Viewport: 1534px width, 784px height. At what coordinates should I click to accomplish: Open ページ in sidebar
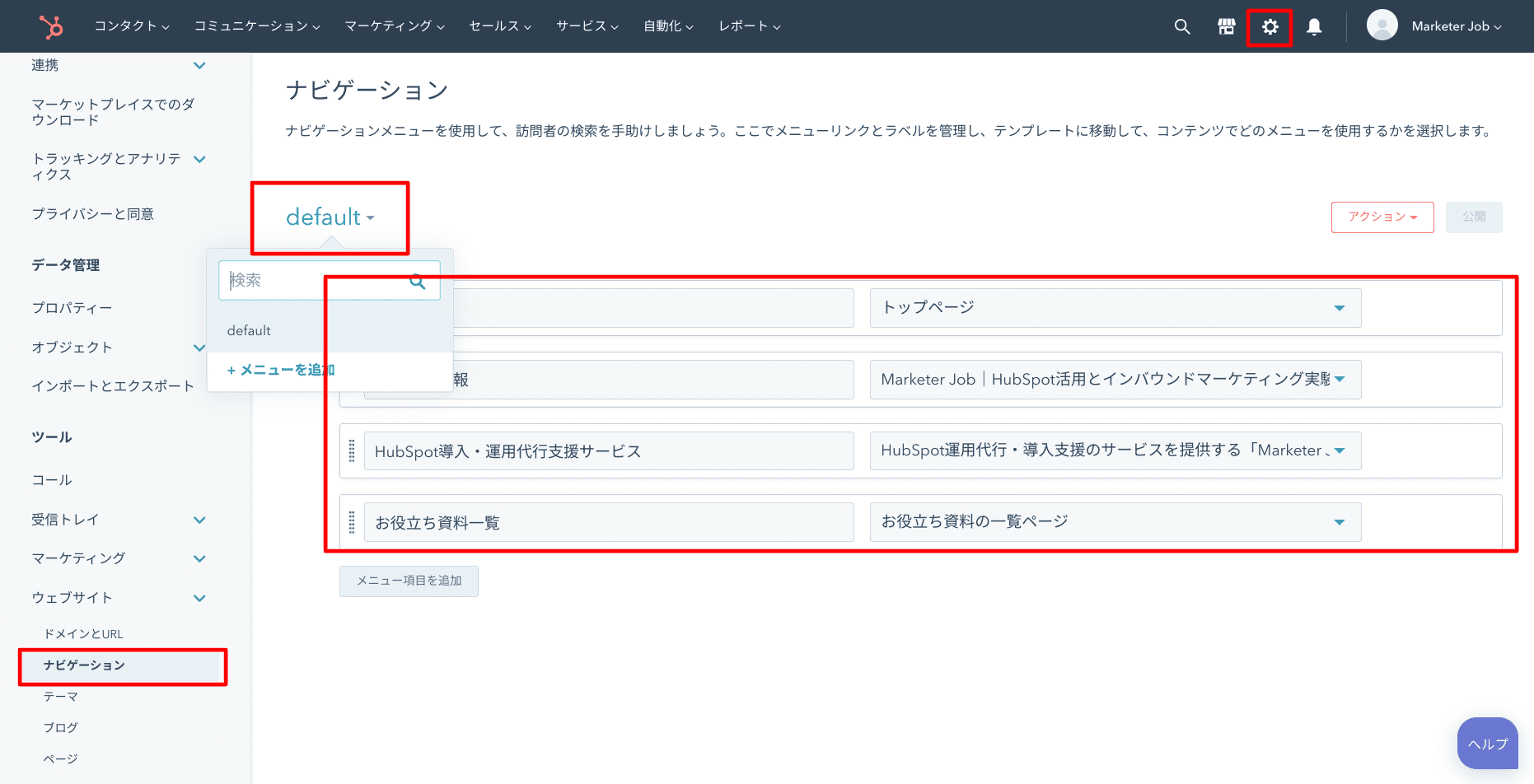click(61, 759)
